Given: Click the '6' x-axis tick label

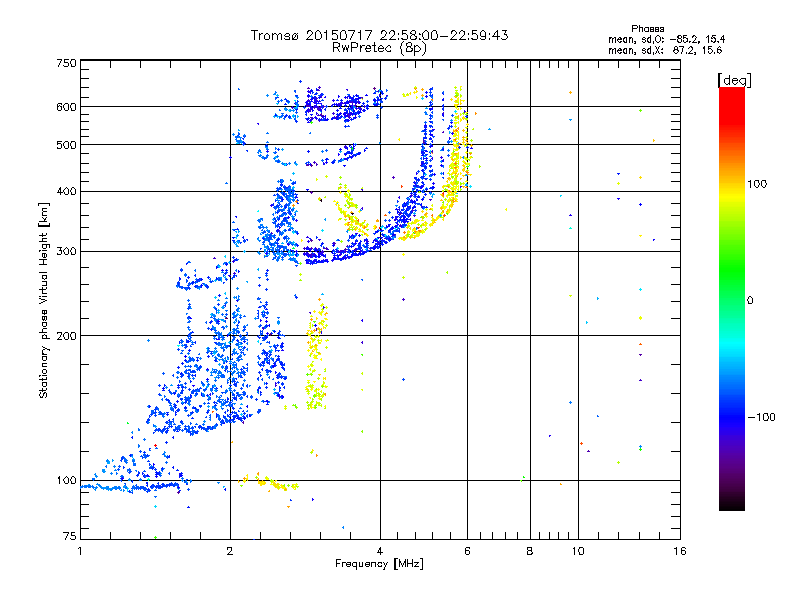Looking at the screenshot, I should 467,551.
